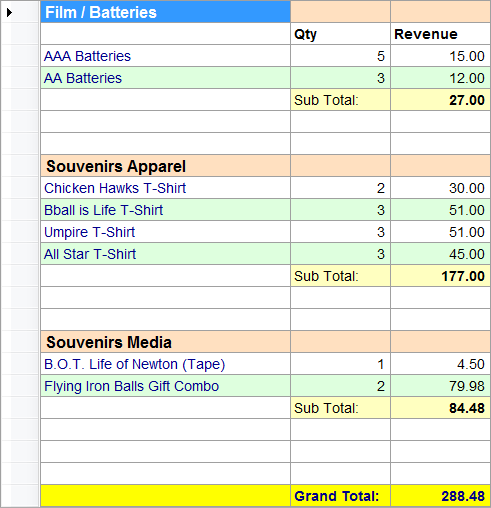
Task: Open Chicken Hawks T-Shirt item
Action: click(115, 188)
